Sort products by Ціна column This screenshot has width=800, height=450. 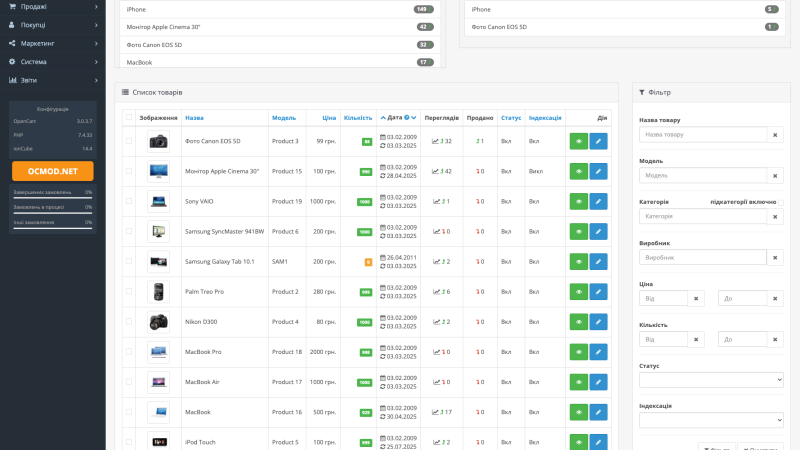[329, 118]
